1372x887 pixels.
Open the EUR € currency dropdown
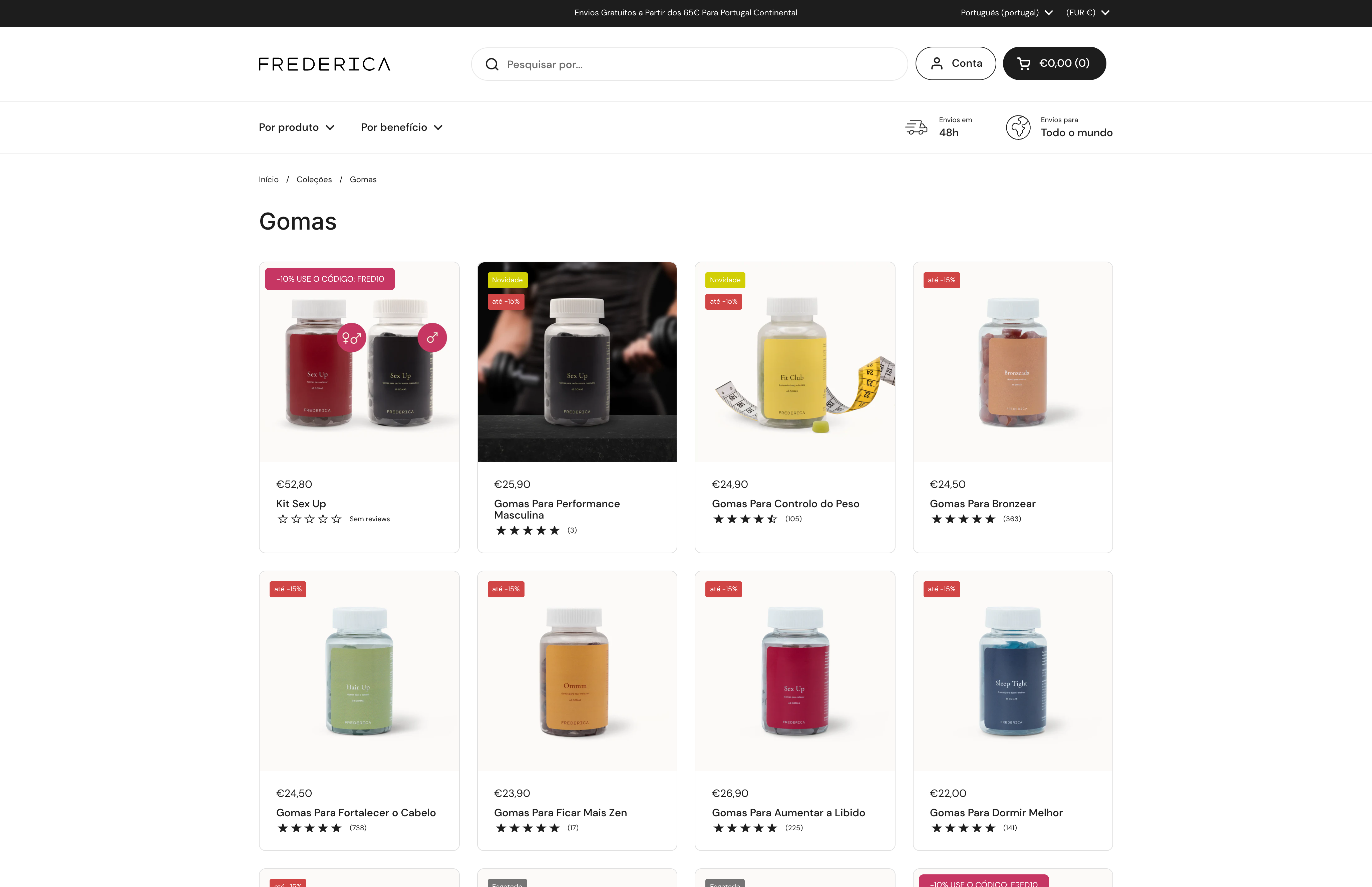(1088, 13)
